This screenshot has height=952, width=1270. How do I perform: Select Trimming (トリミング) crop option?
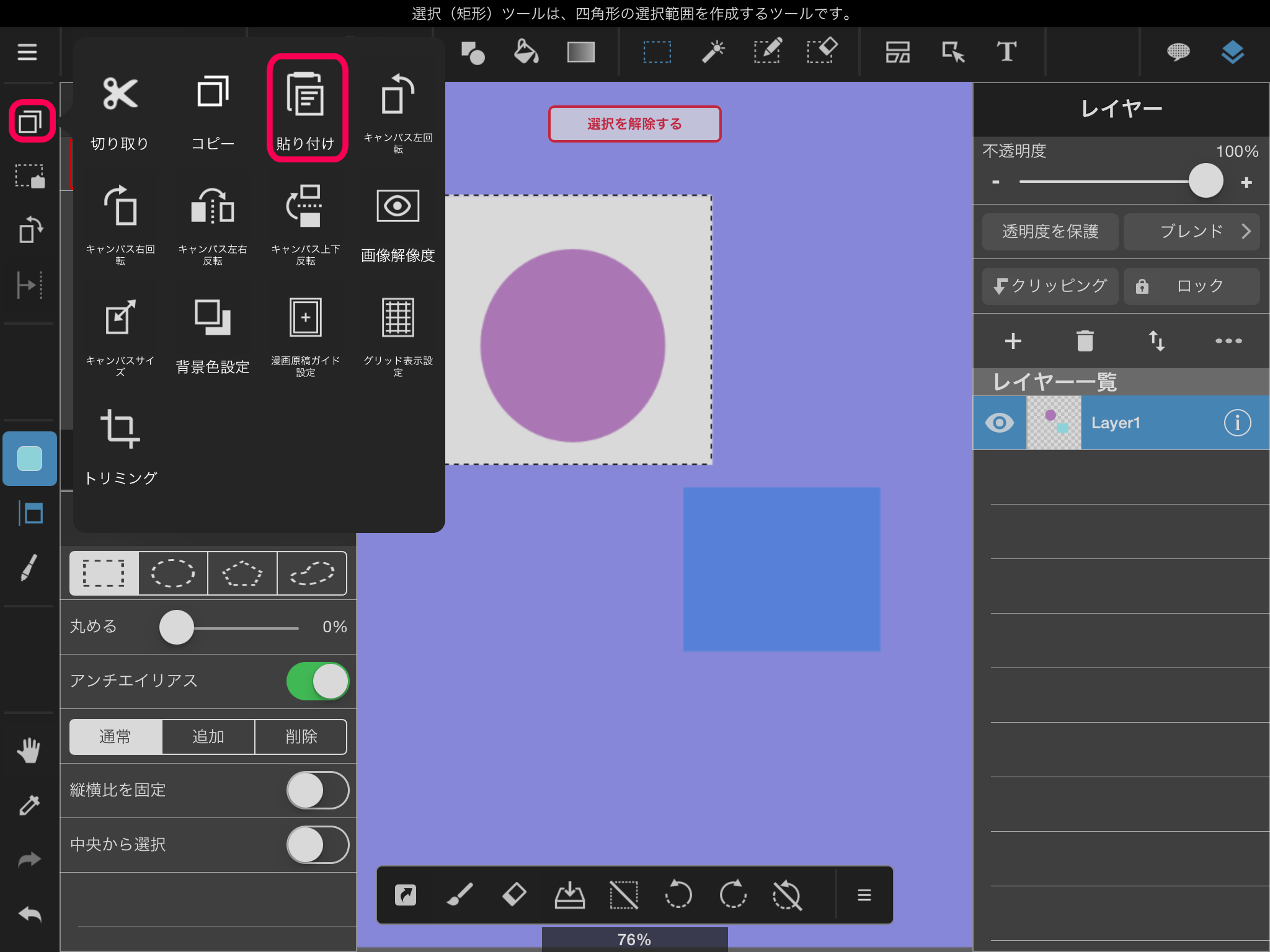pos(120,447)
